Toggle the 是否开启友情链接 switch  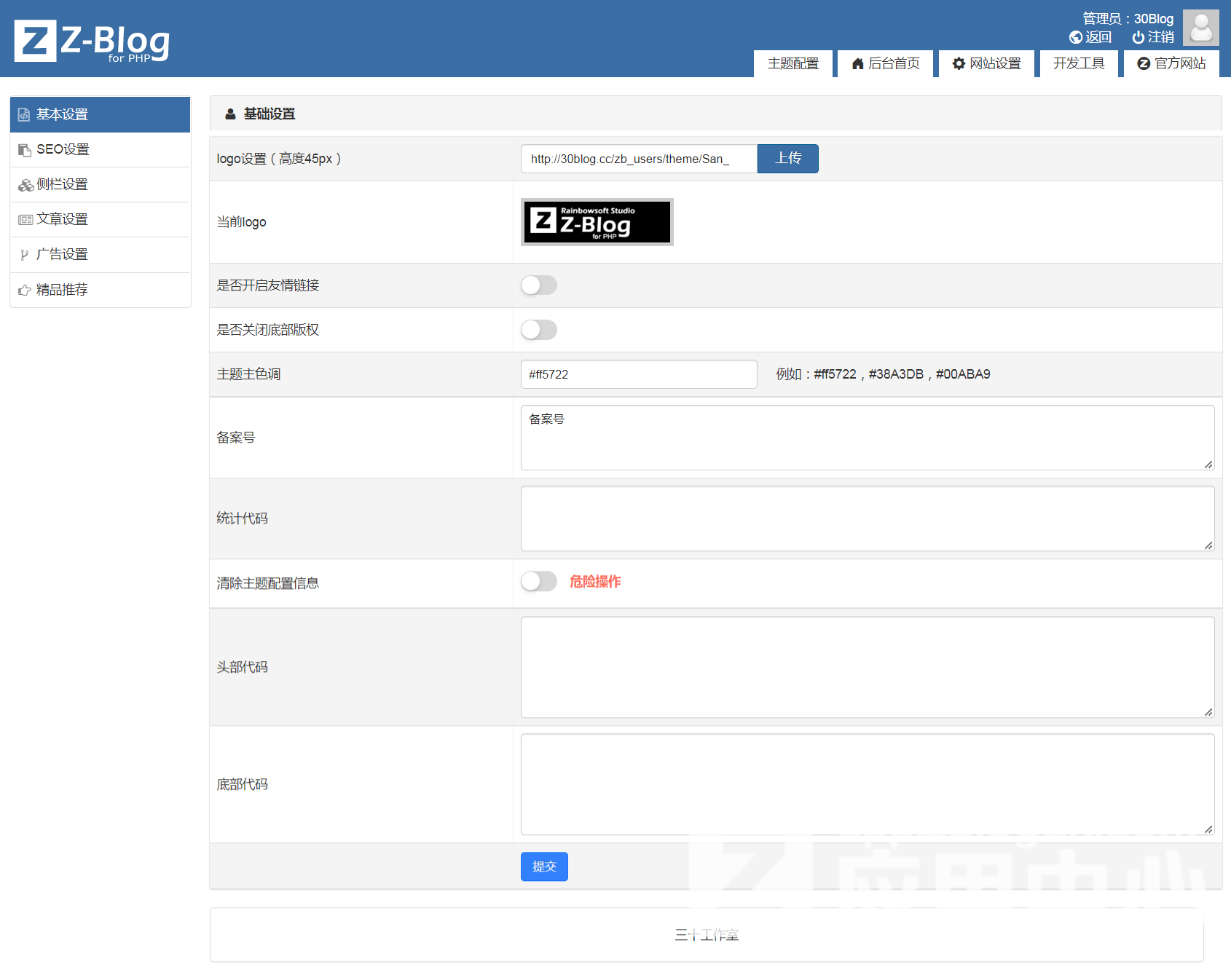tap(539, 285)
